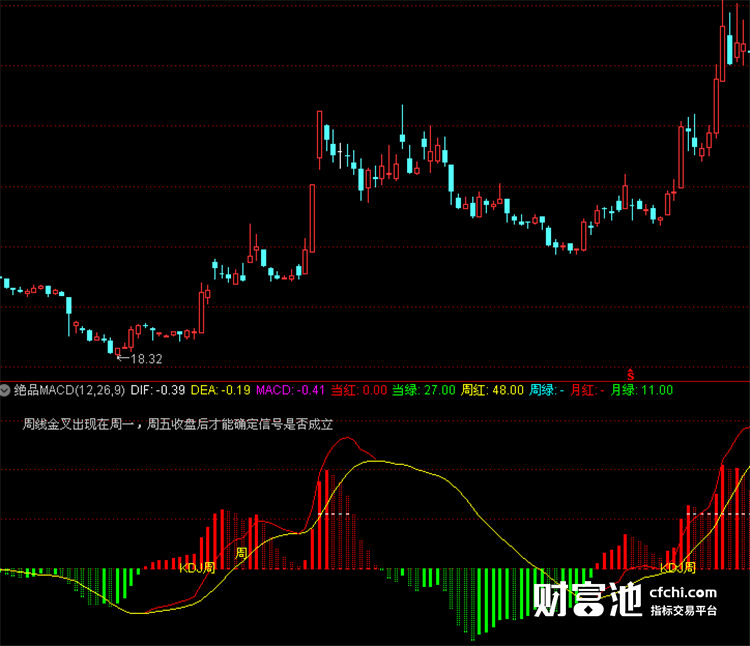
Task: Click the 月绿: 11.00 value
Action: pyautogui.click(x=641, y=390)
